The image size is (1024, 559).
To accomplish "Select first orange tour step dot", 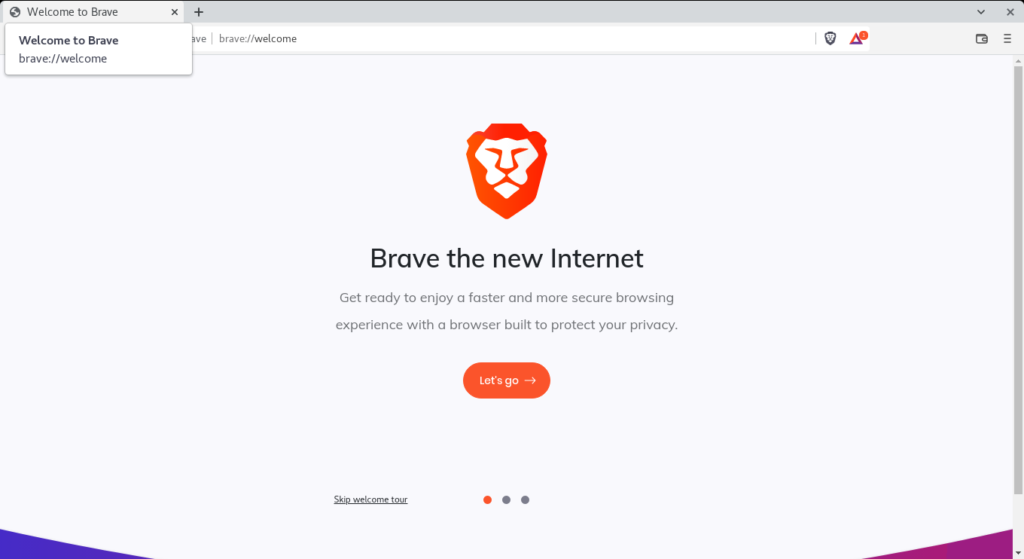I will pos(487,500).
